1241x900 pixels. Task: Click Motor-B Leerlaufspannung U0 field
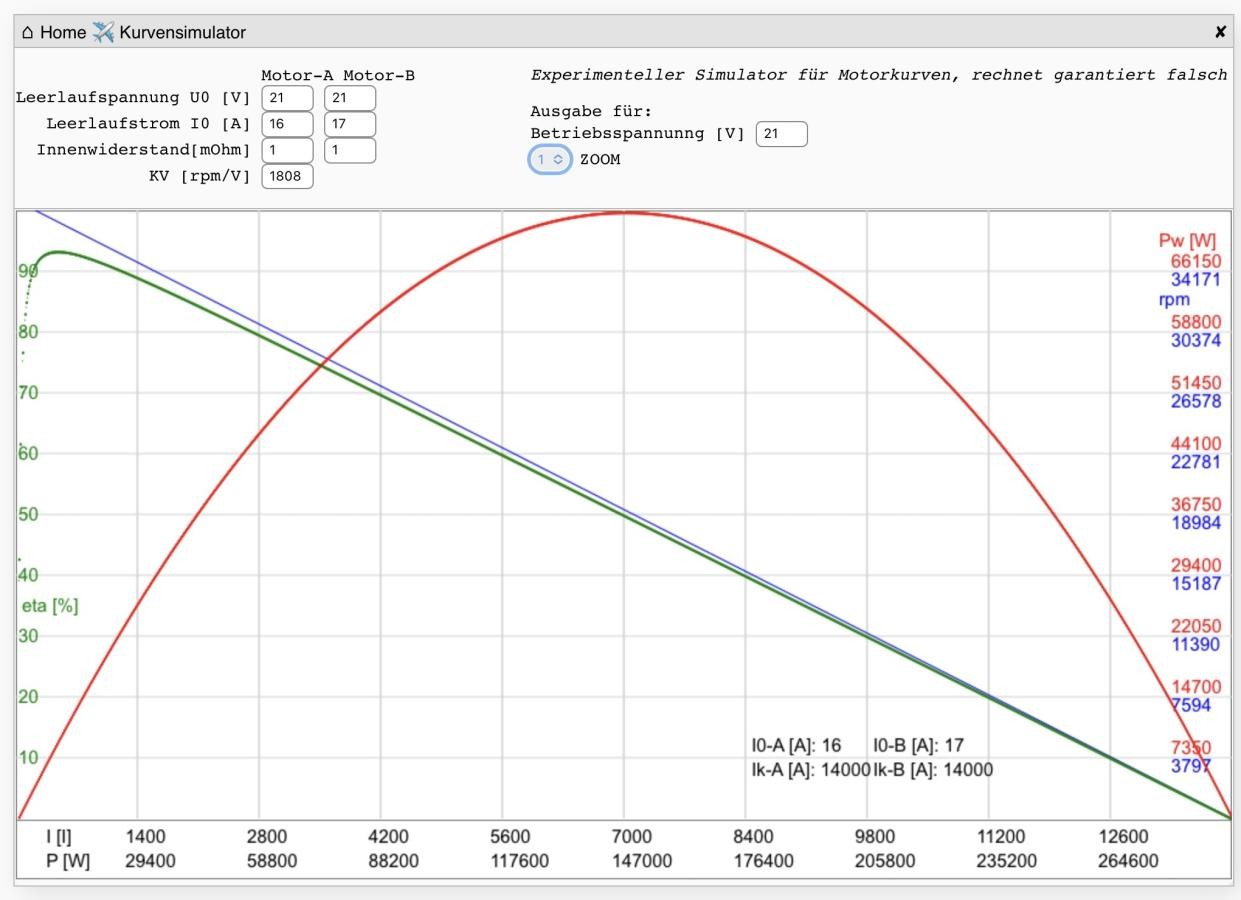coord(350,98)
